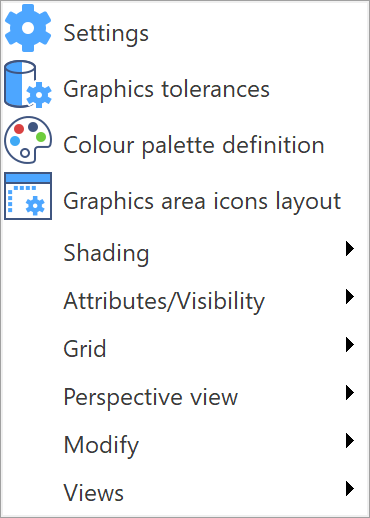This screenshot has height=518, width=370.
Task: Expand the Views submenu arrow
Action: 350,489
